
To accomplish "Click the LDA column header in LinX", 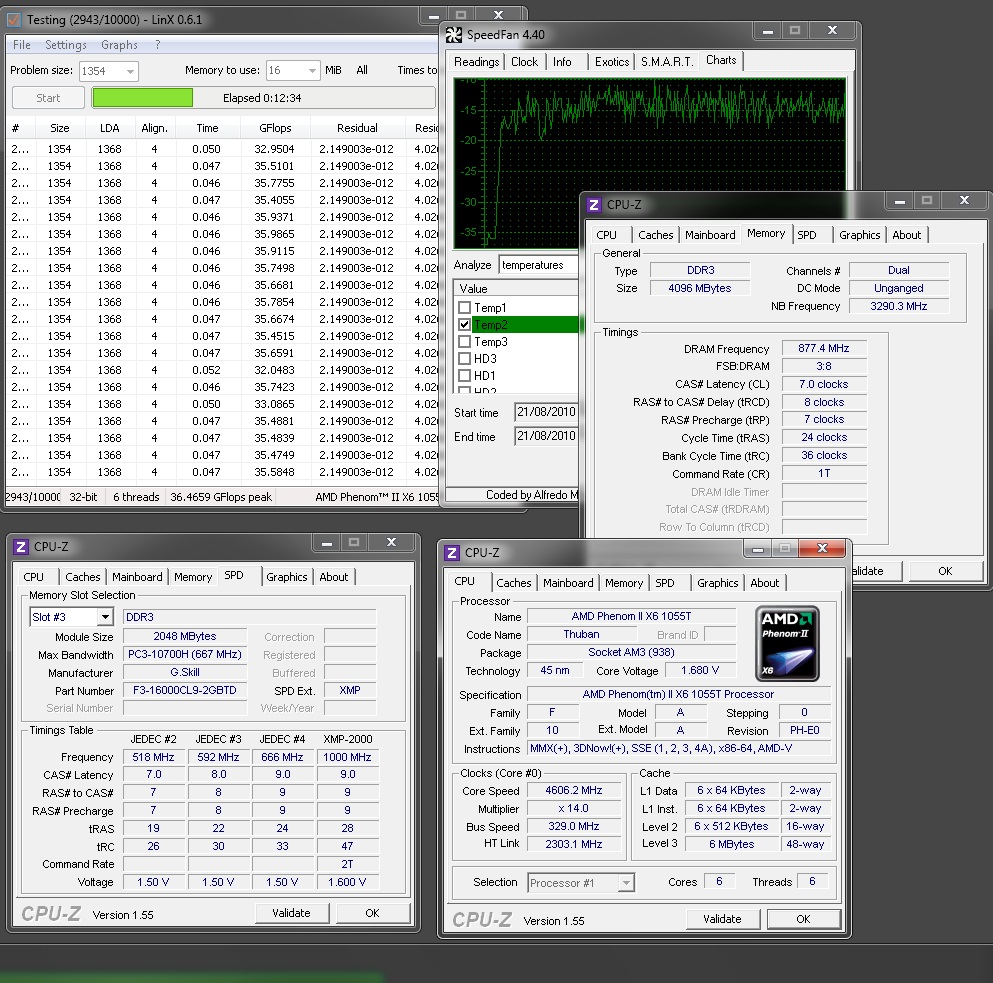I will (110, 128).
